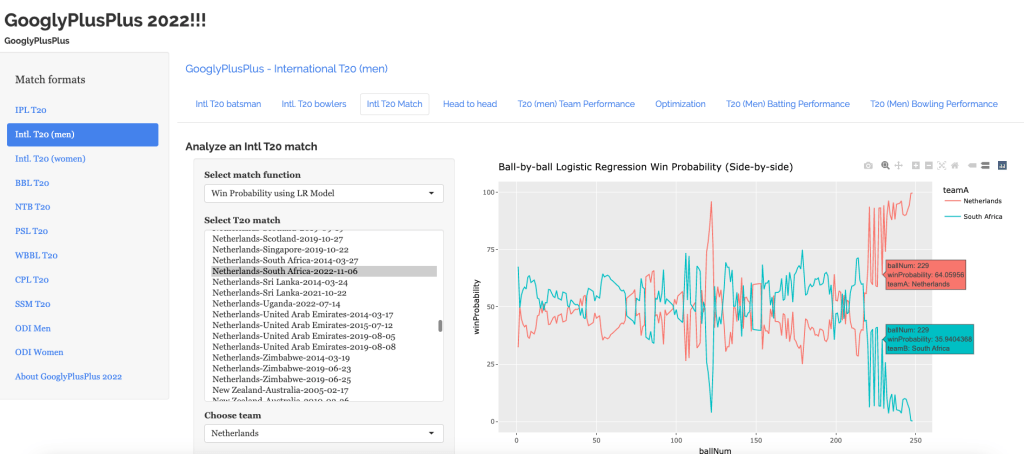Select the Zoom magnifier tool
The image size is (1024, 454).
coord(885,165)
